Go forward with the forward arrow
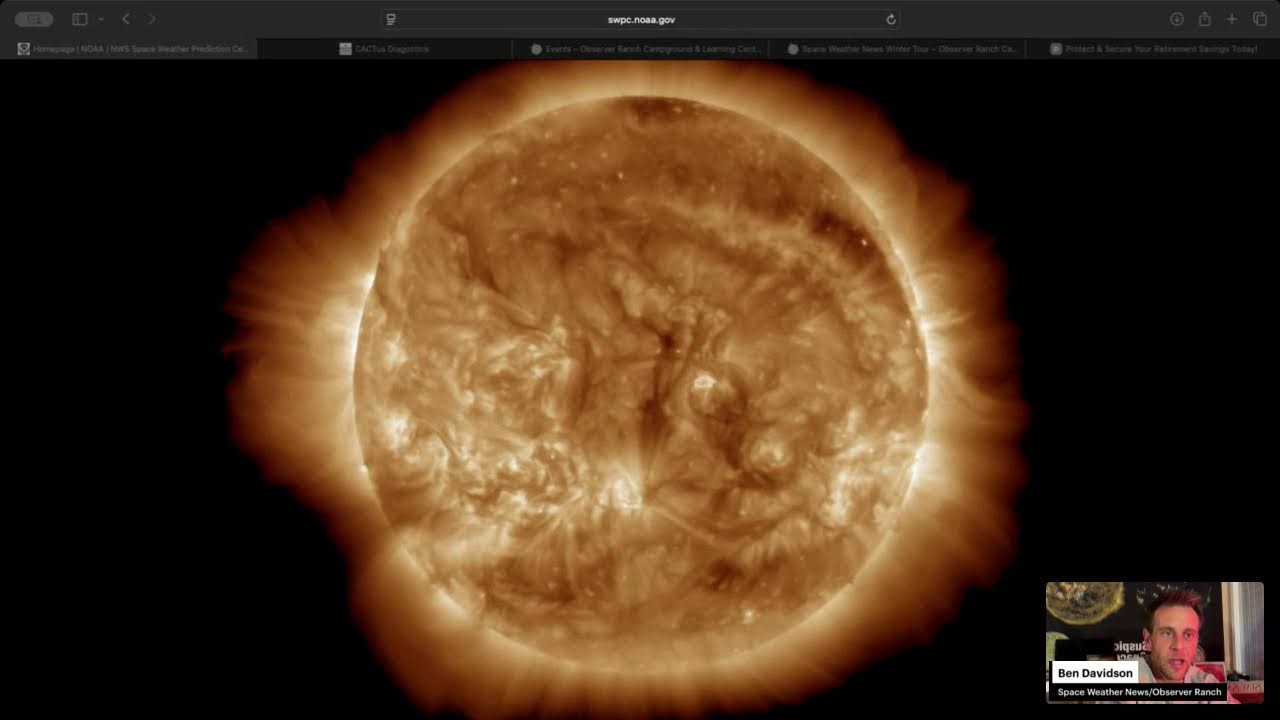 click(152, 19)
